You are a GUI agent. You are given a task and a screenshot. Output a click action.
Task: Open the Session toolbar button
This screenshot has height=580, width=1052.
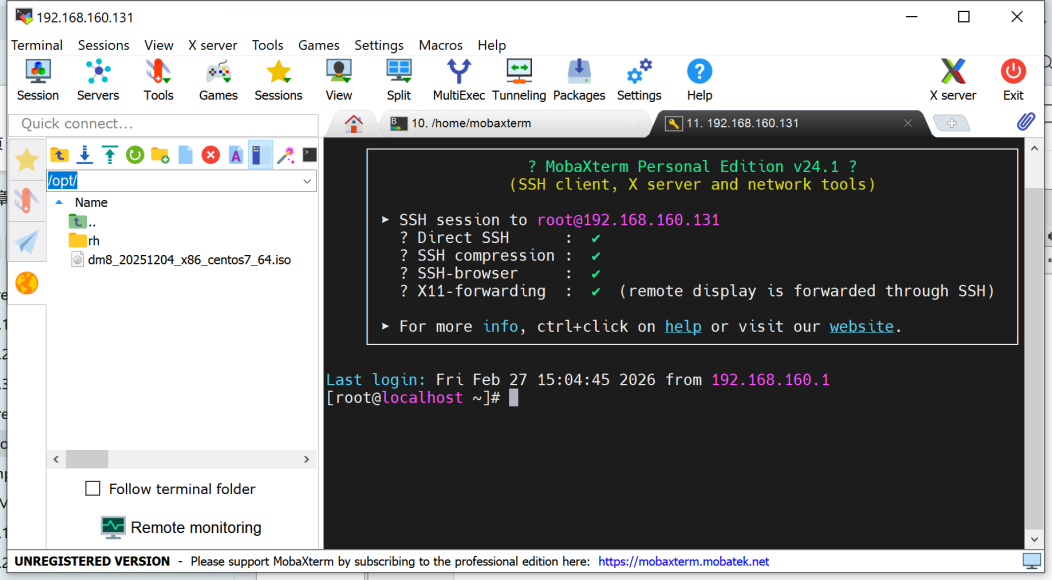tap(38, 81)
